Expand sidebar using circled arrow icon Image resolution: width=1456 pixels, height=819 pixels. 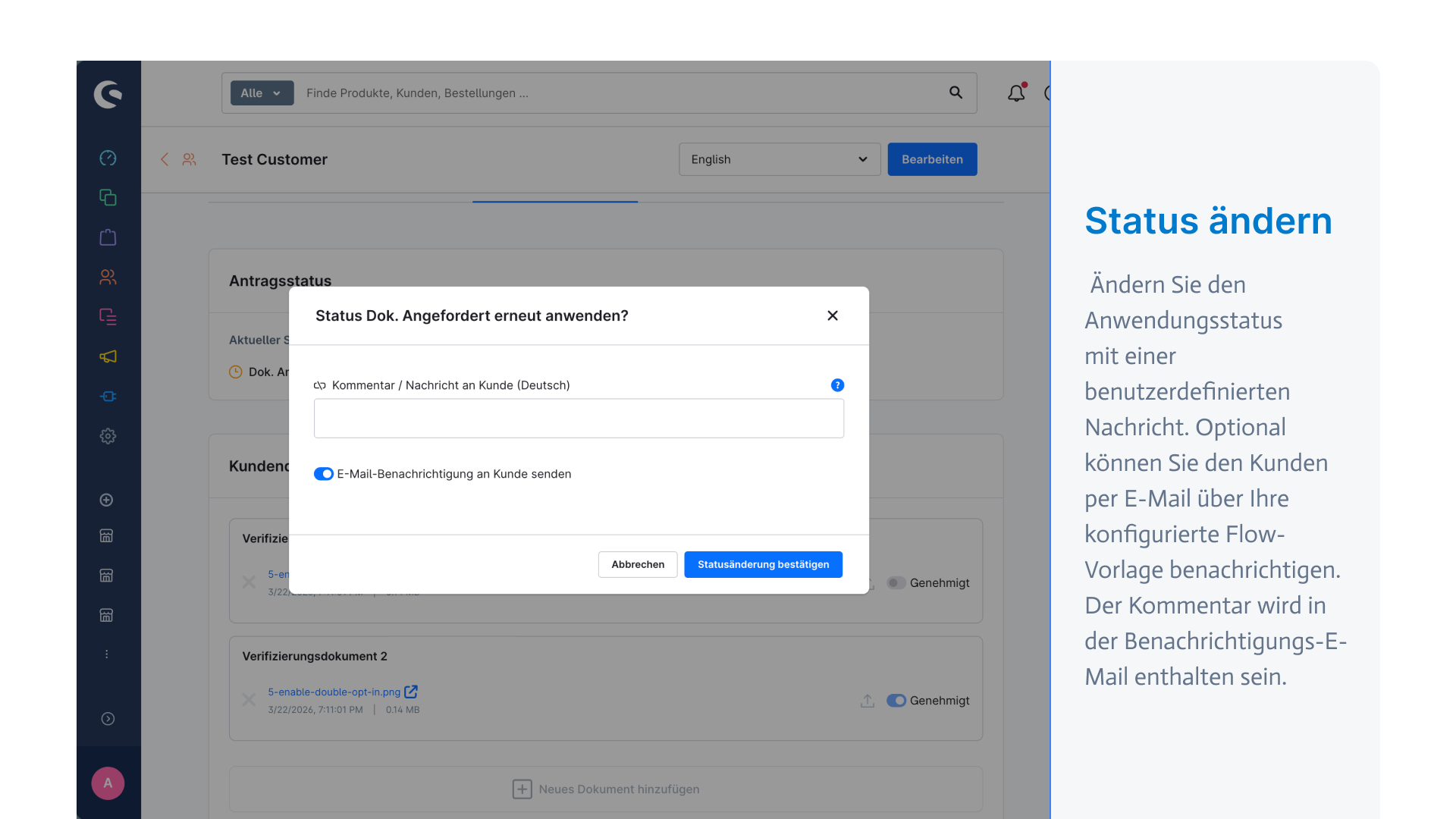point(108,719)
